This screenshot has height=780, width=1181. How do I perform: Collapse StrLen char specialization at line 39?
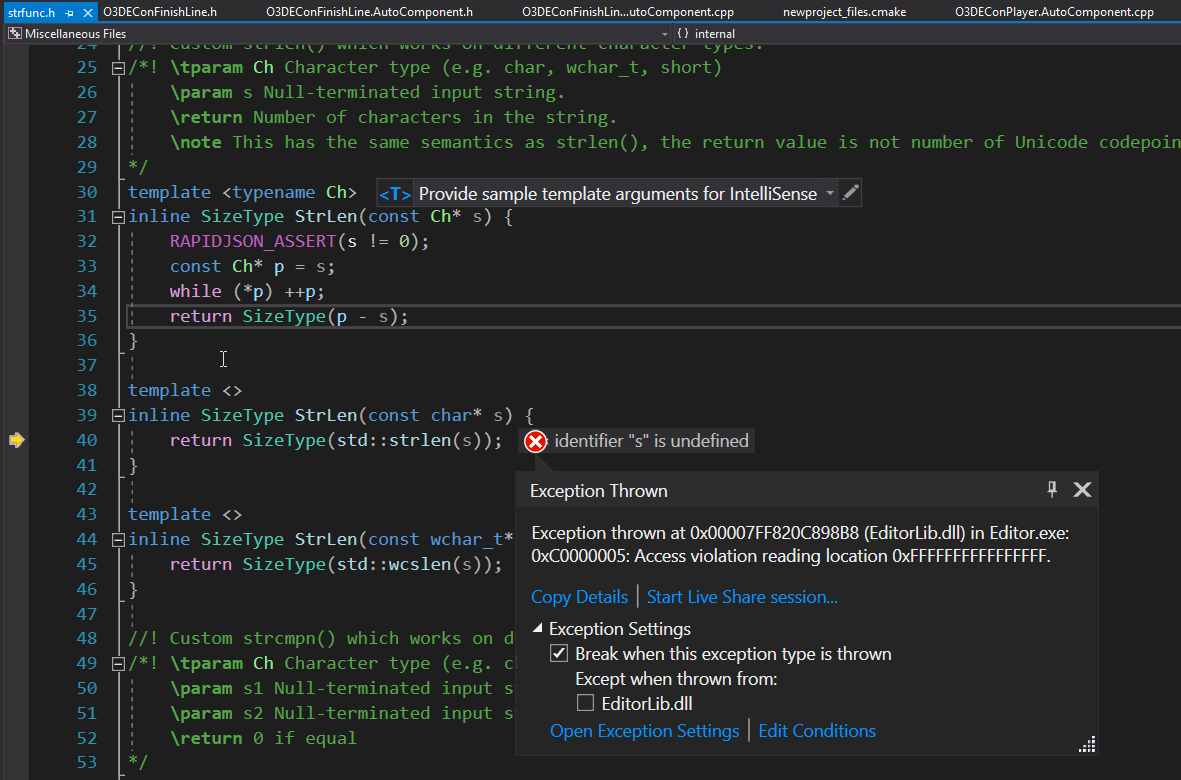(118, 416)
